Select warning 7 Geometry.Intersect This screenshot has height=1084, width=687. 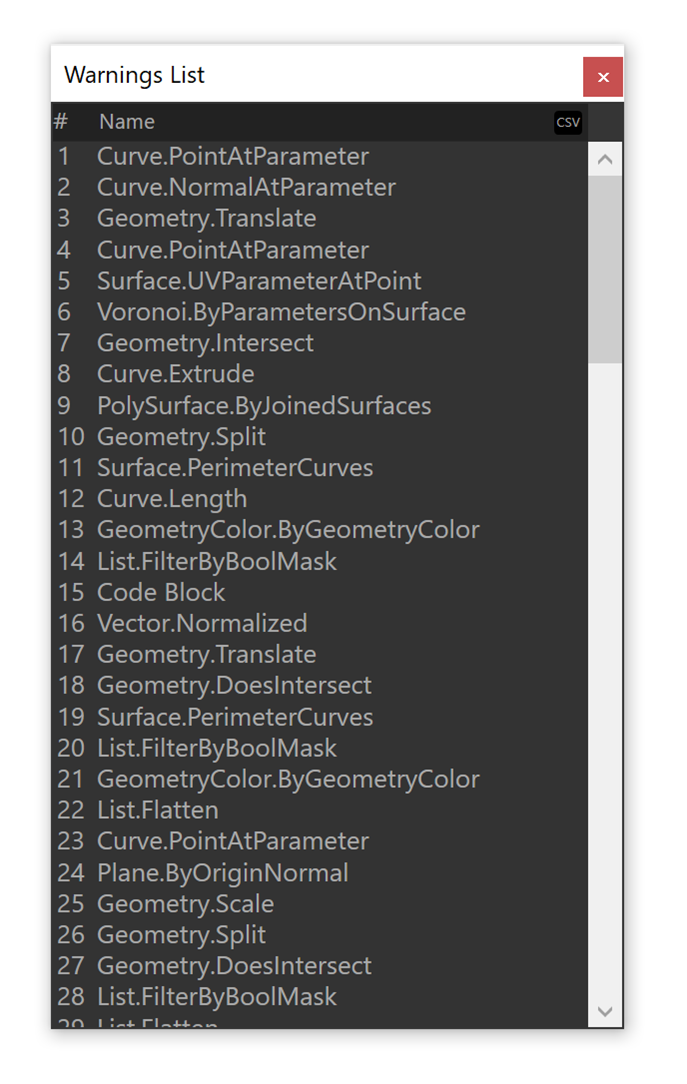[205, 343]
